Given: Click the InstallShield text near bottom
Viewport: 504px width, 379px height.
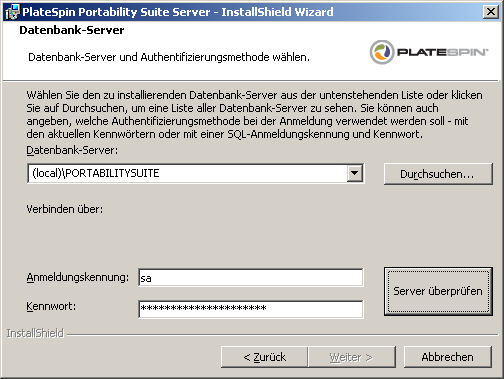Looking at the screenshot, I should coord(35,333).
